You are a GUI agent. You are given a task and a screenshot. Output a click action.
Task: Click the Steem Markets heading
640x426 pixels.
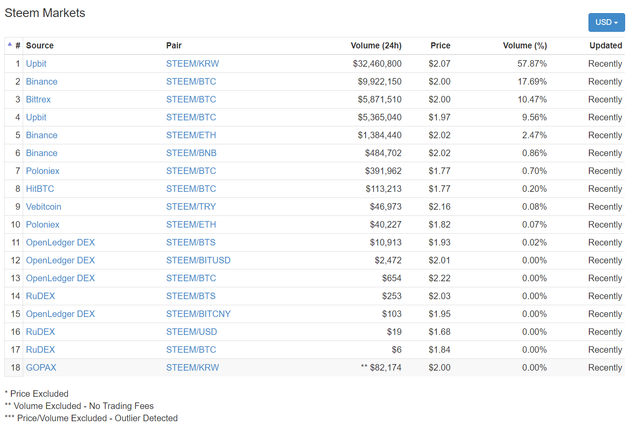click(x=45, y=13)
